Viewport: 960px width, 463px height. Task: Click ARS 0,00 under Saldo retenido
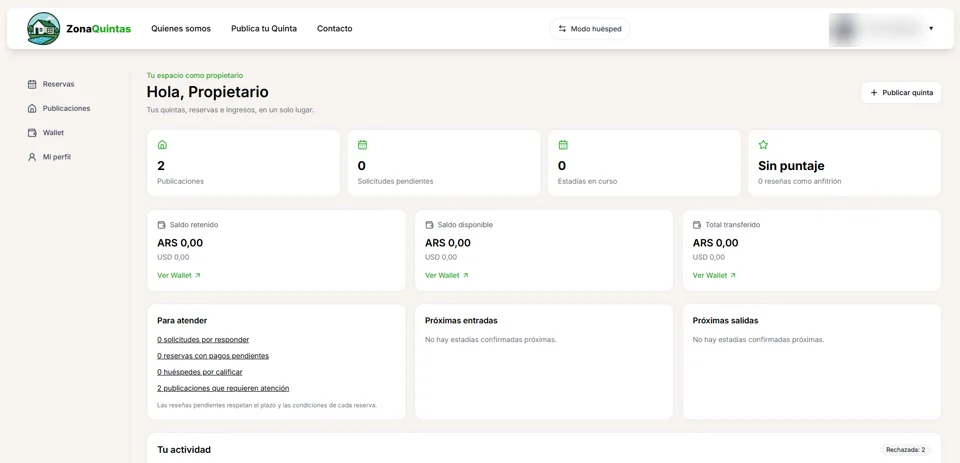tap(180, 243)
